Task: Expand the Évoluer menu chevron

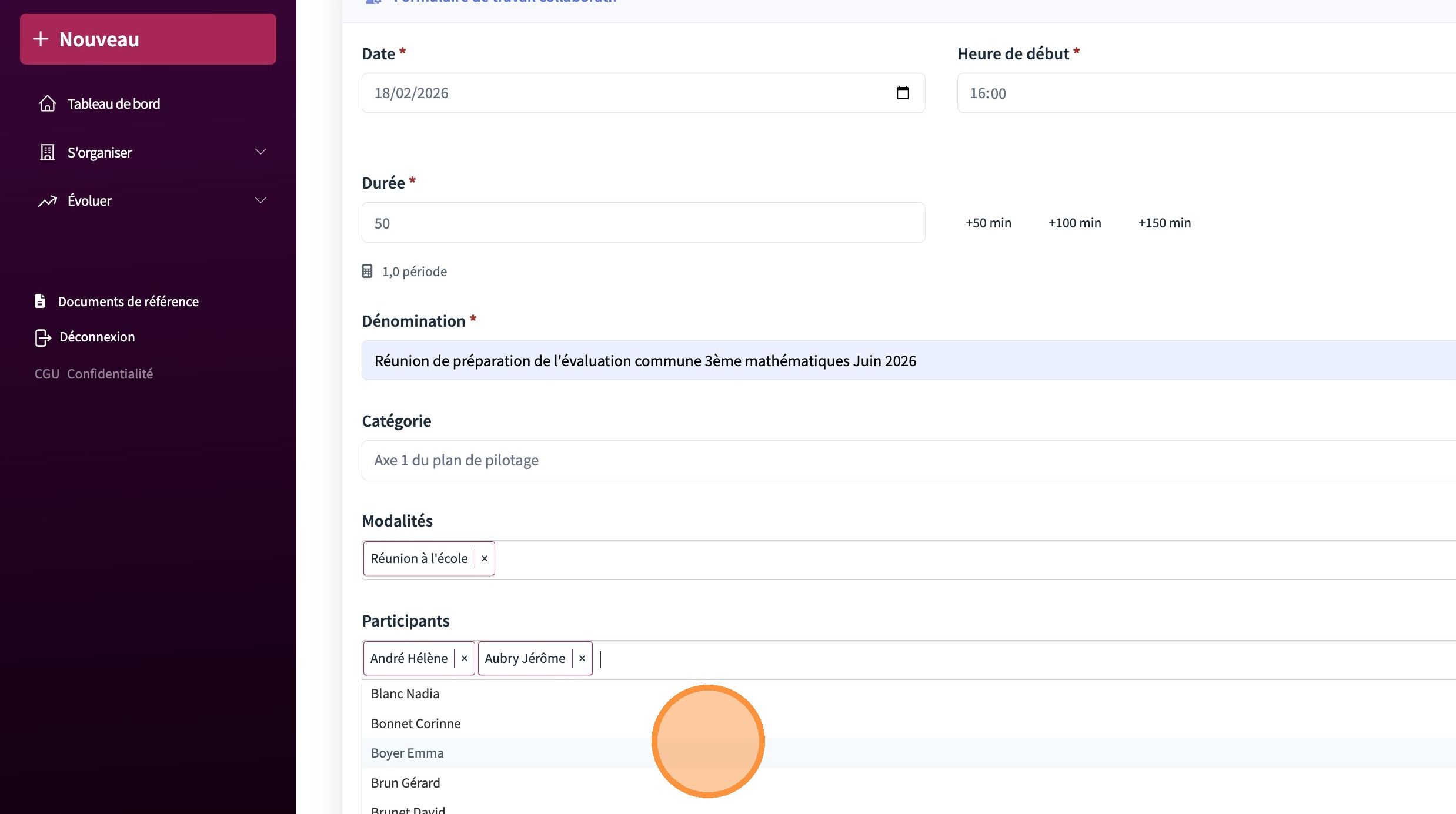Action: [x=261, y=201]
